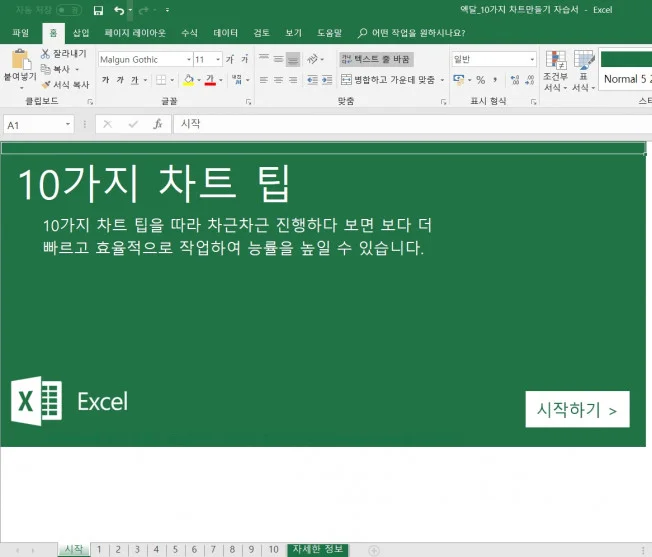Click the Undo arrow icon
This screenshot has height=557, width=652.
119,10
